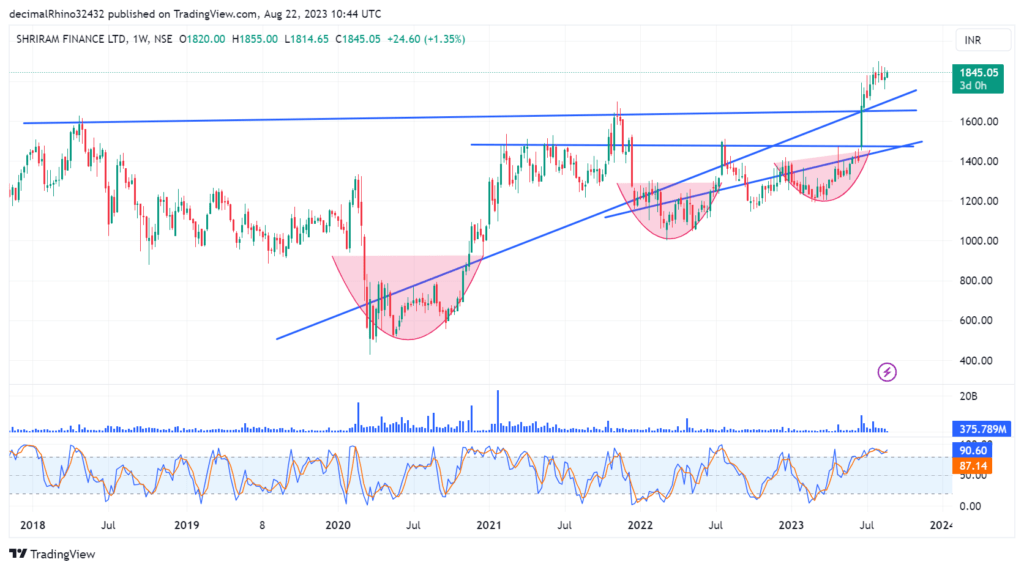Click the 600.00 price axis label
This screenshot has width=1024, height=570.
click(x=976, y=321)
